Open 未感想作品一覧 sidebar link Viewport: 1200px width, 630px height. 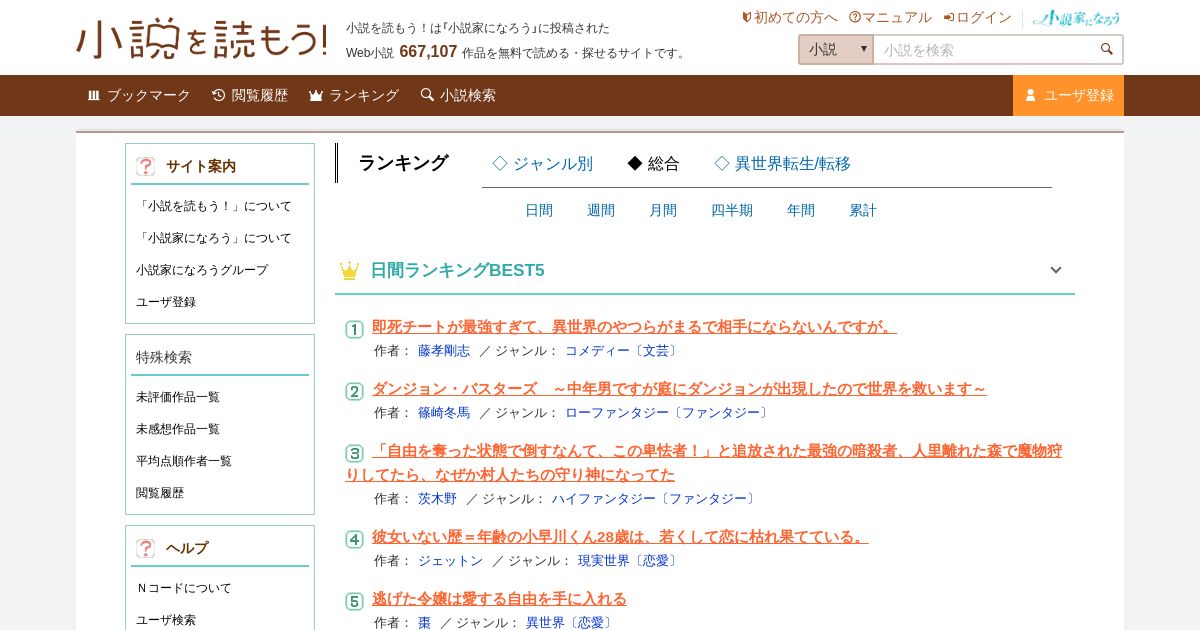click(x=178, y=430)
